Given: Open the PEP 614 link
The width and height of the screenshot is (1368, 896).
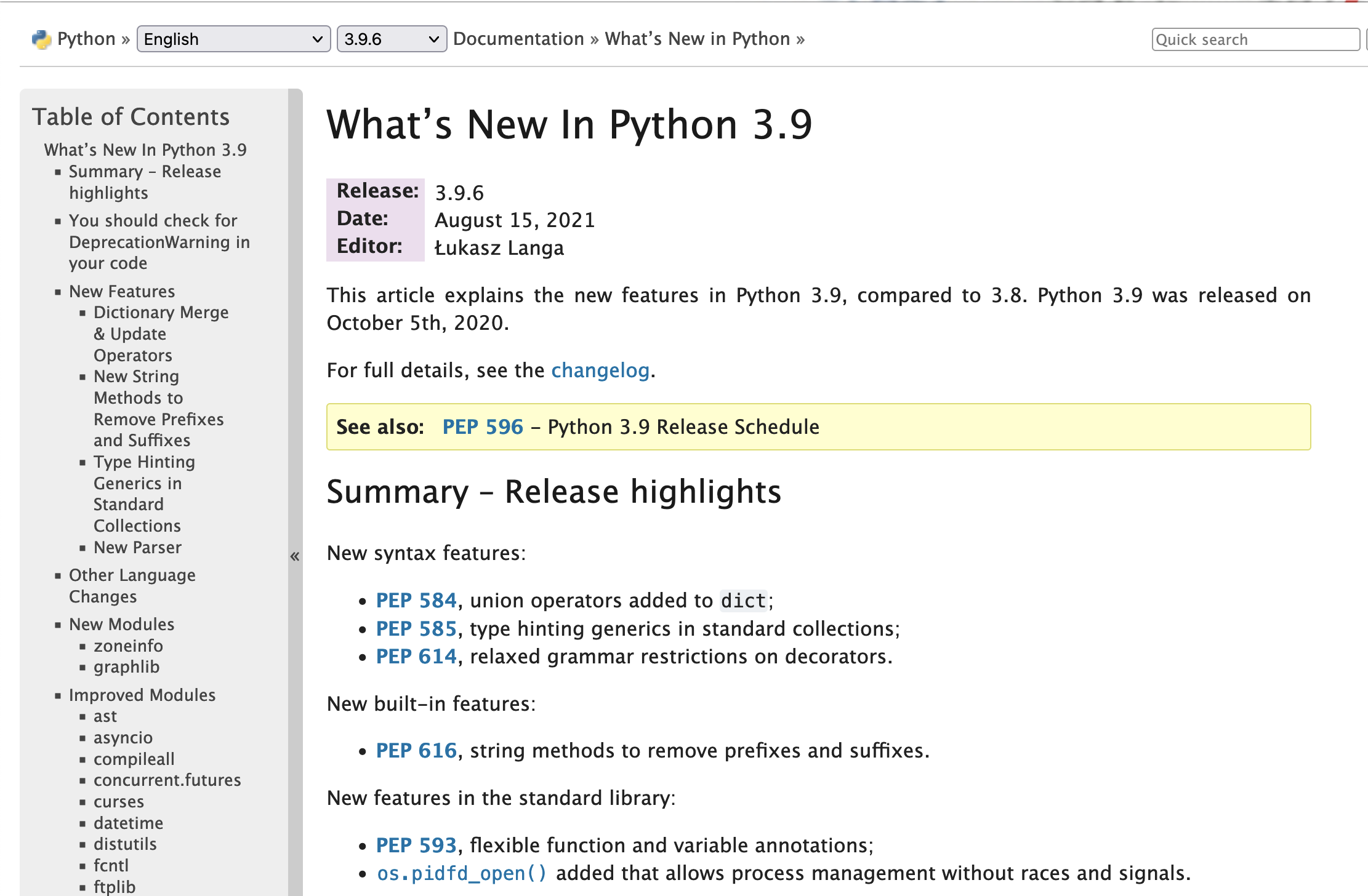Looking at the screenshot, I should (x=416, y=657).
